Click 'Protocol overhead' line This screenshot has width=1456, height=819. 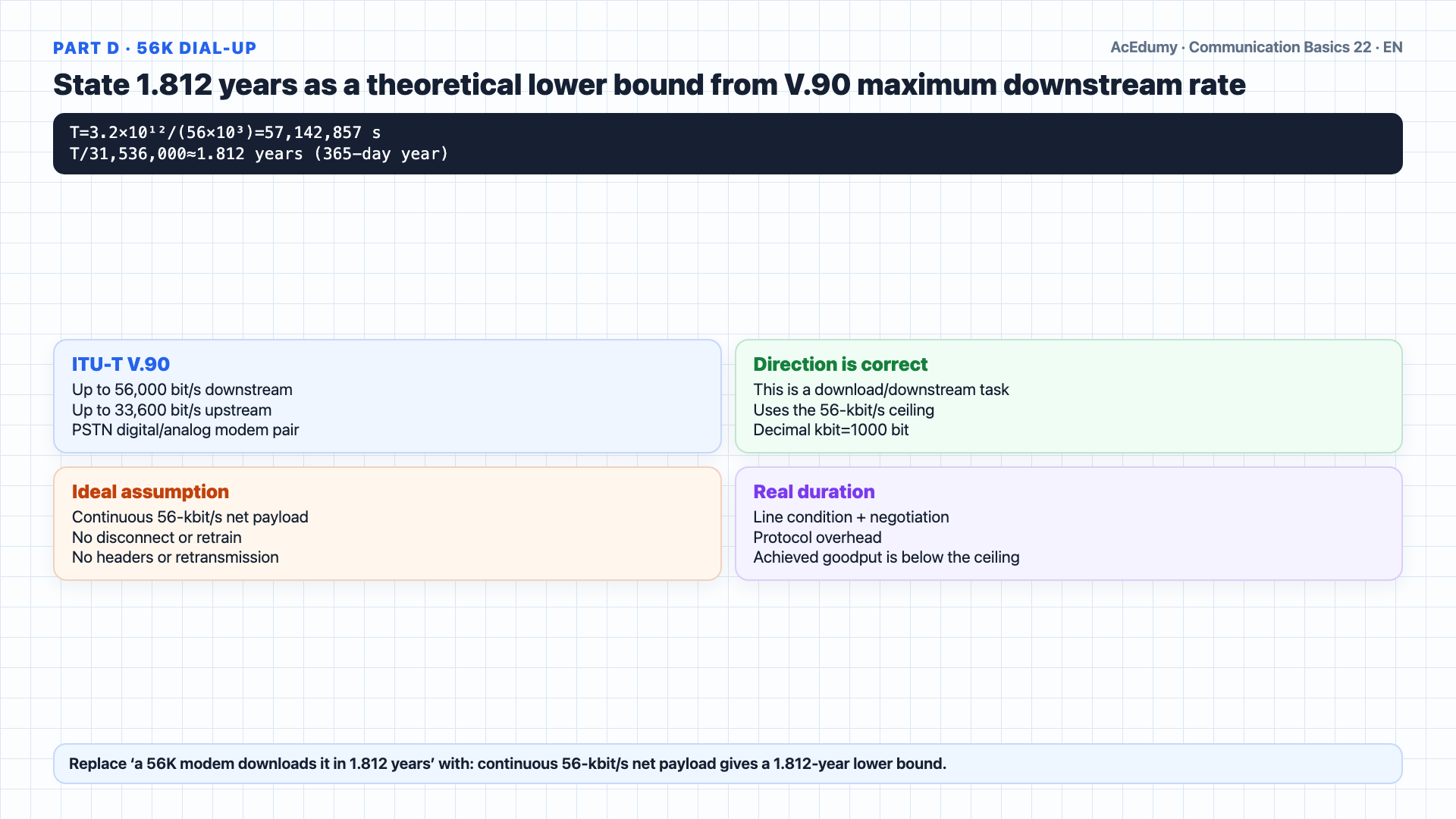click(x=817, y=538)
